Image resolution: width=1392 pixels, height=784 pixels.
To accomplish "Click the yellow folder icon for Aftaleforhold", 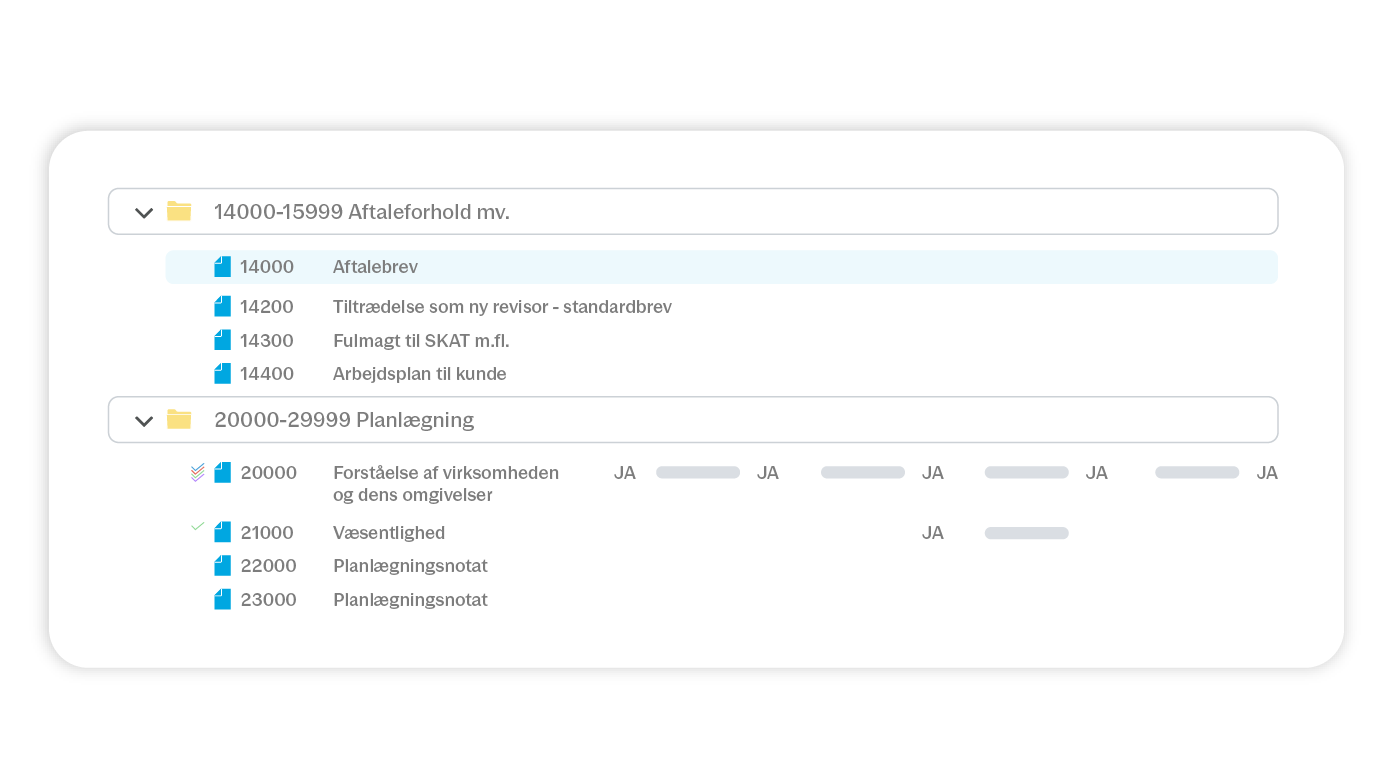I will tap(179, 211).
